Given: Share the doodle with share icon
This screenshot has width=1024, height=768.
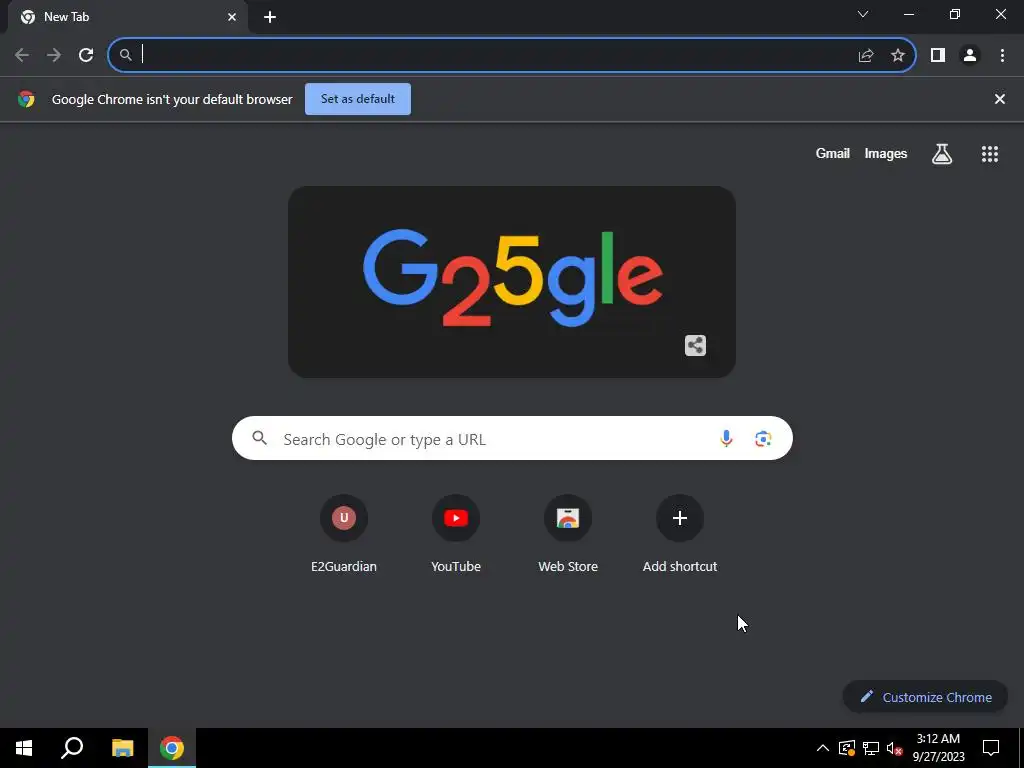Looking at the screenshot, I should pyautogui.click(x=695, y=345).
